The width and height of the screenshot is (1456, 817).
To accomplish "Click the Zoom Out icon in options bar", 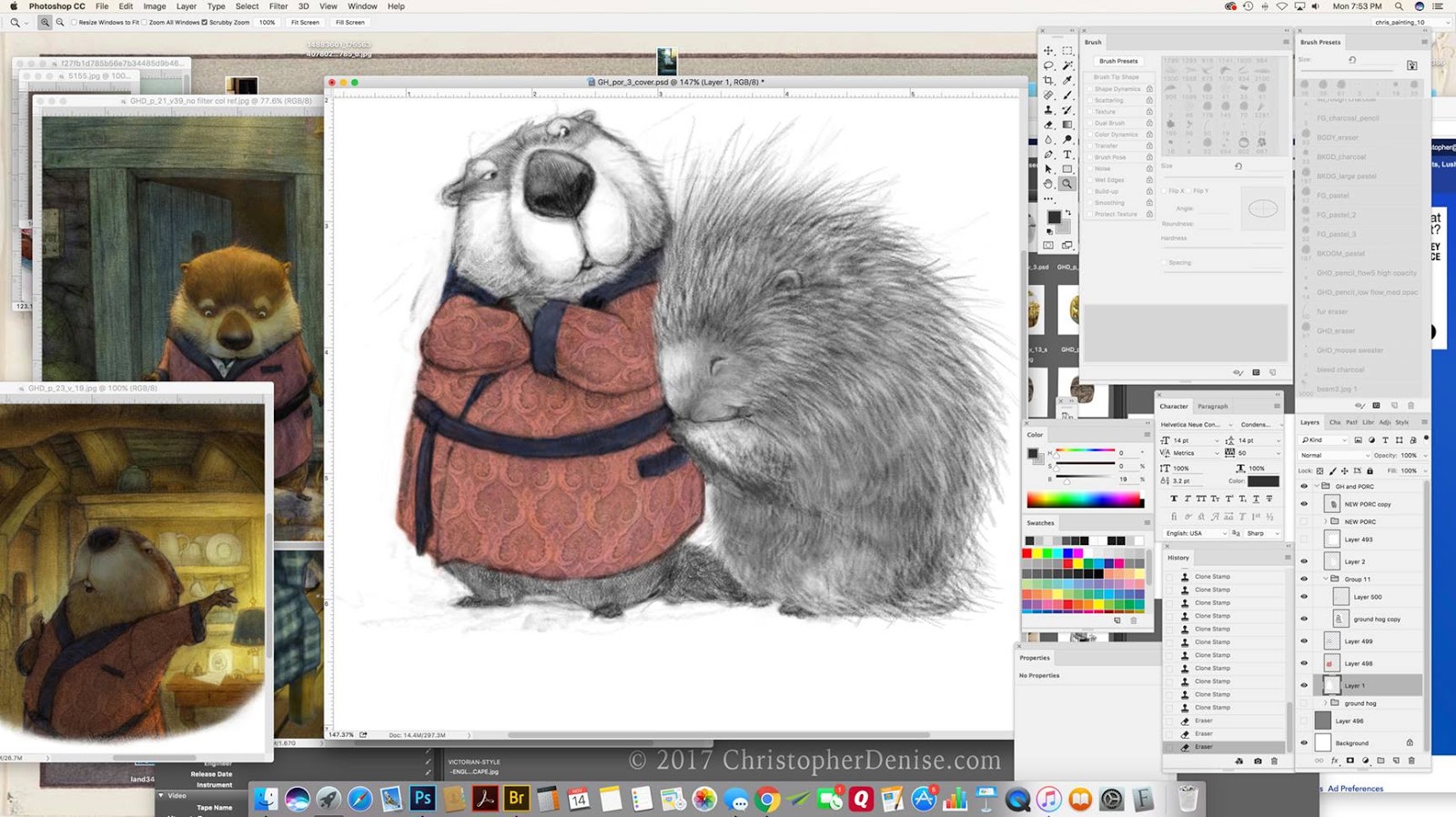I will tap(60, 23).
